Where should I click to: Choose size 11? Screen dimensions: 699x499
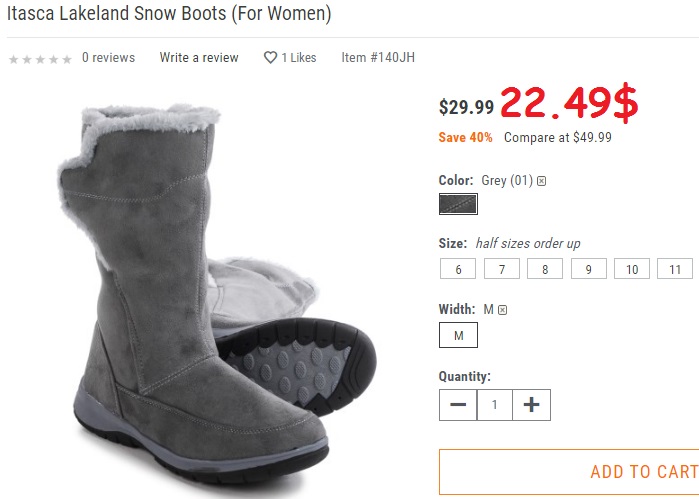pos(675,269)
